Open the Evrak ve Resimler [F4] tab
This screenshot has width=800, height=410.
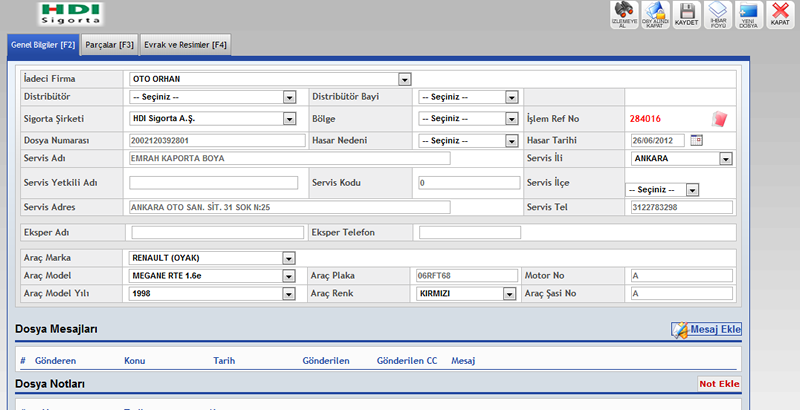[187, 44]
